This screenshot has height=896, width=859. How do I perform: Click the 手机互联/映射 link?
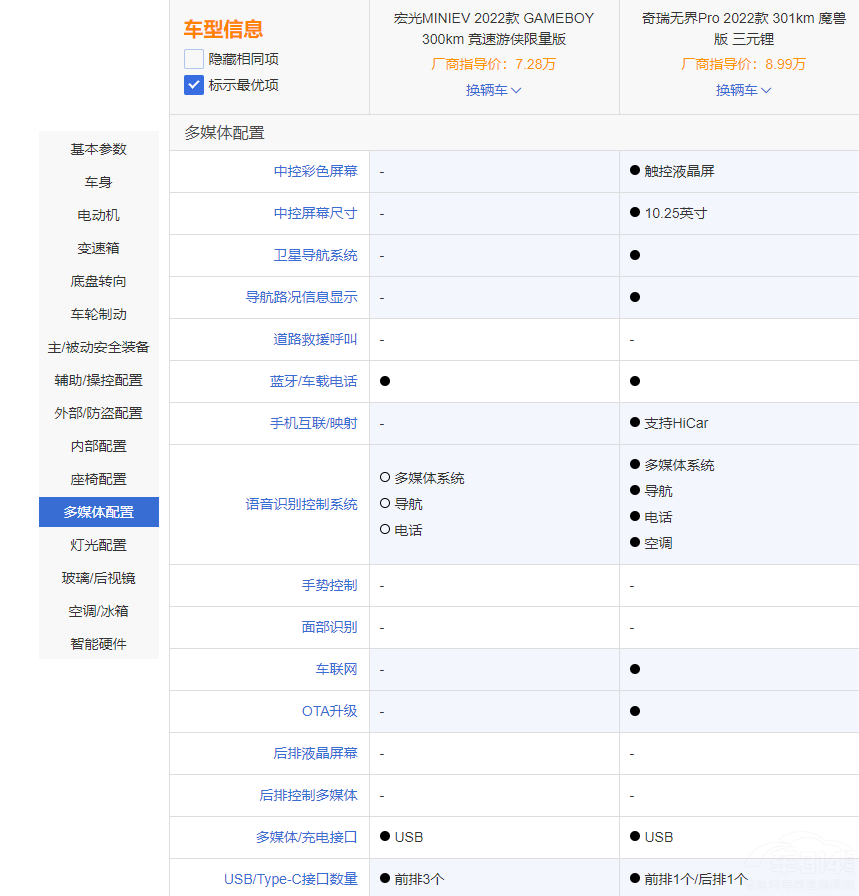tap(313, 423)
